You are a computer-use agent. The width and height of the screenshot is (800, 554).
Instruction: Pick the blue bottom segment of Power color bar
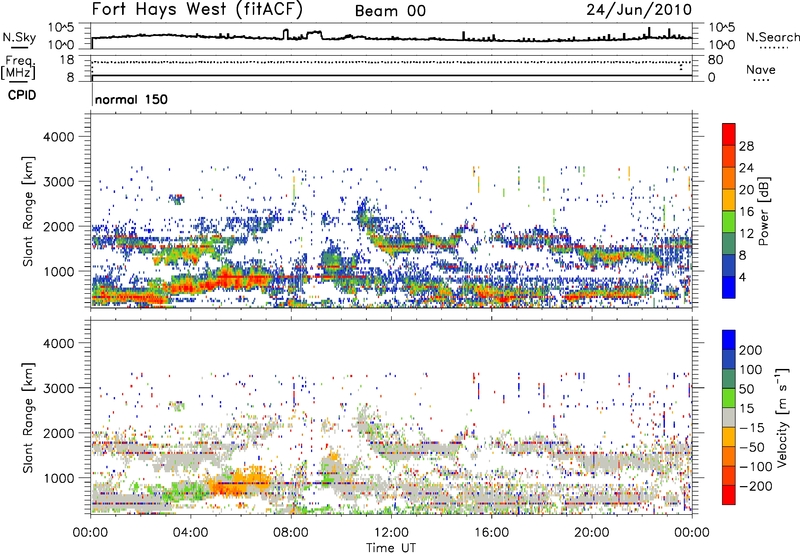point(729,287)
